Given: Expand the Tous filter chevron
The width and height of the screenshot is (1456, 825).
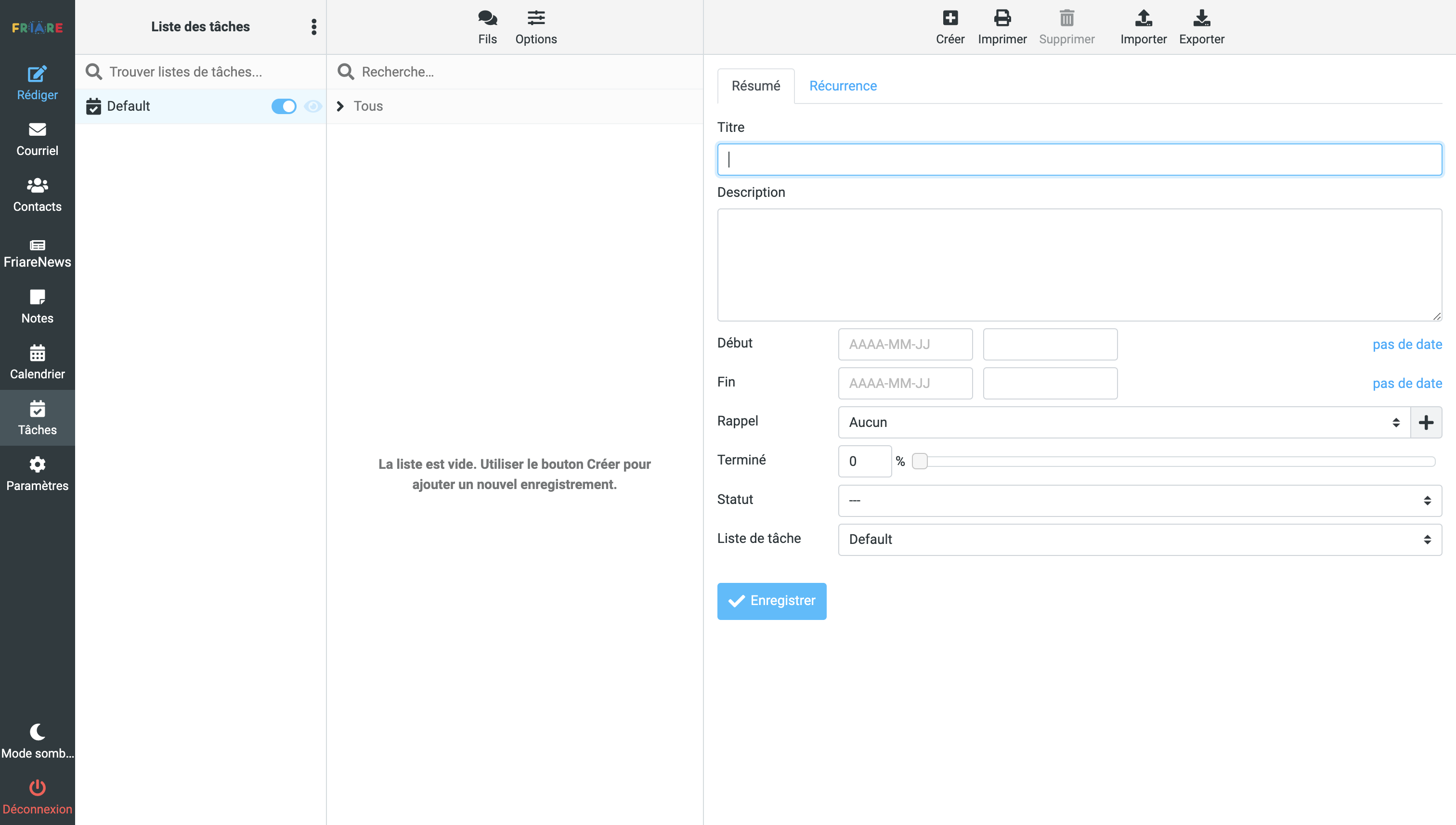Looking at the screenshot, I should pyautogui.click(x=340, y=106).
